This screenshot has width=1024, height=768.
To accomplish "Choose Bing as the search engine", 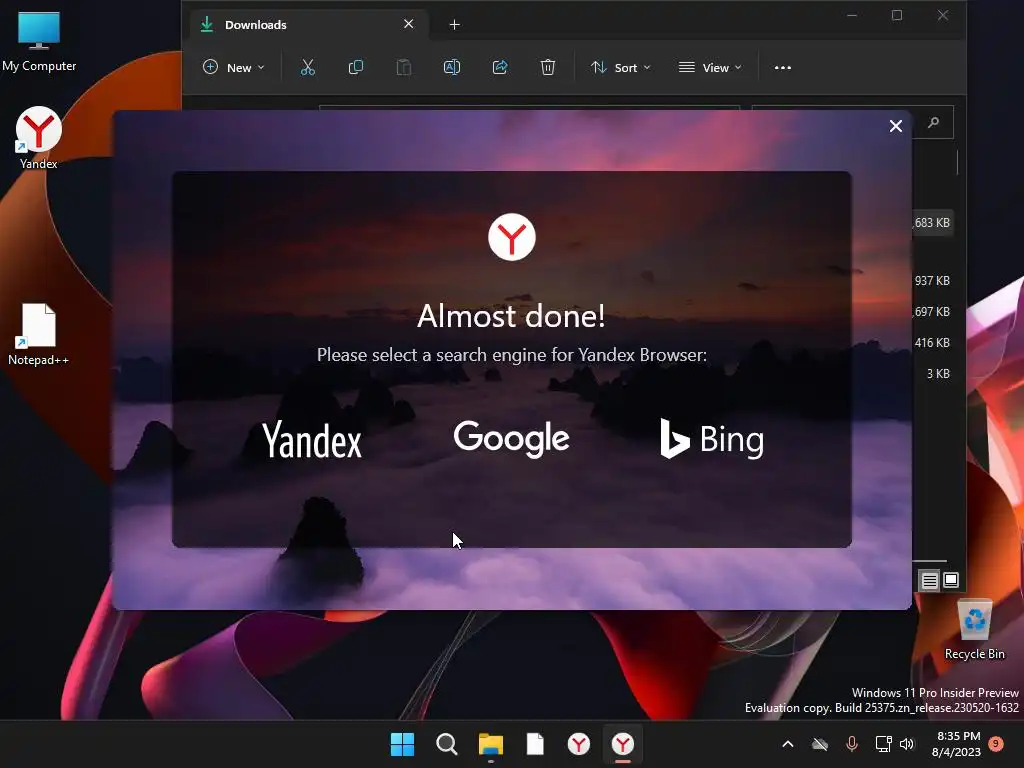I will [712, 439].
